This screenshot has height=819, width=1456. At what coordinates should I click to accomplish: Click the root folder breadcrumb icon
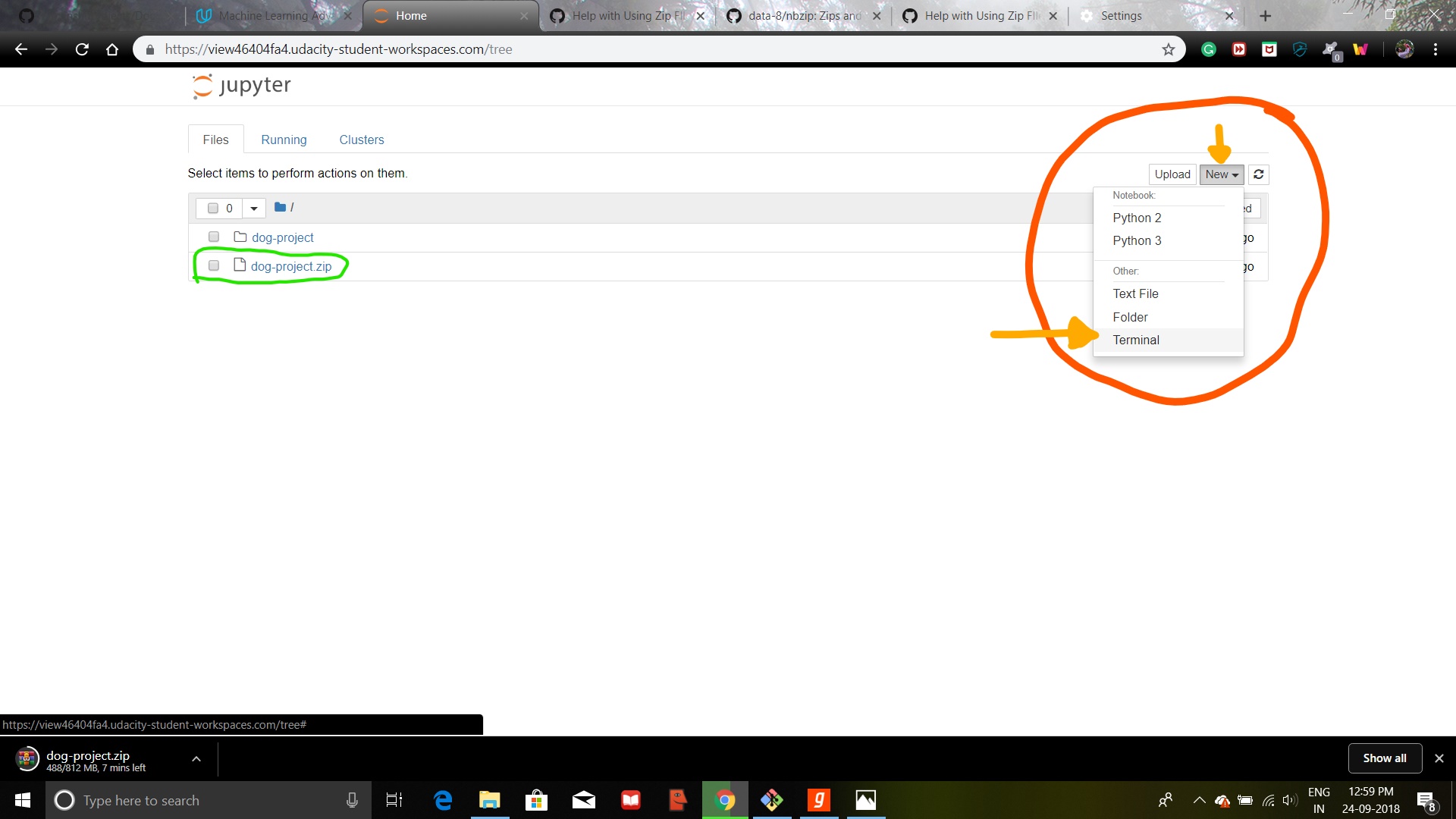(280, 207)
